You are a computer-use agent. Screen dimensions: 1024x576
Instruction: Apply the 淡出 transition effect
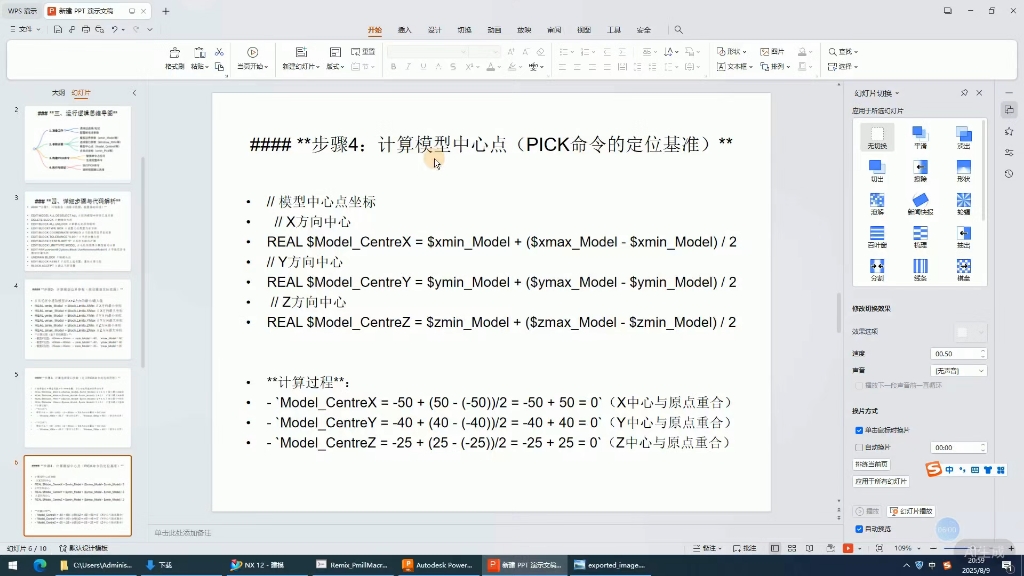click(963, 138)
